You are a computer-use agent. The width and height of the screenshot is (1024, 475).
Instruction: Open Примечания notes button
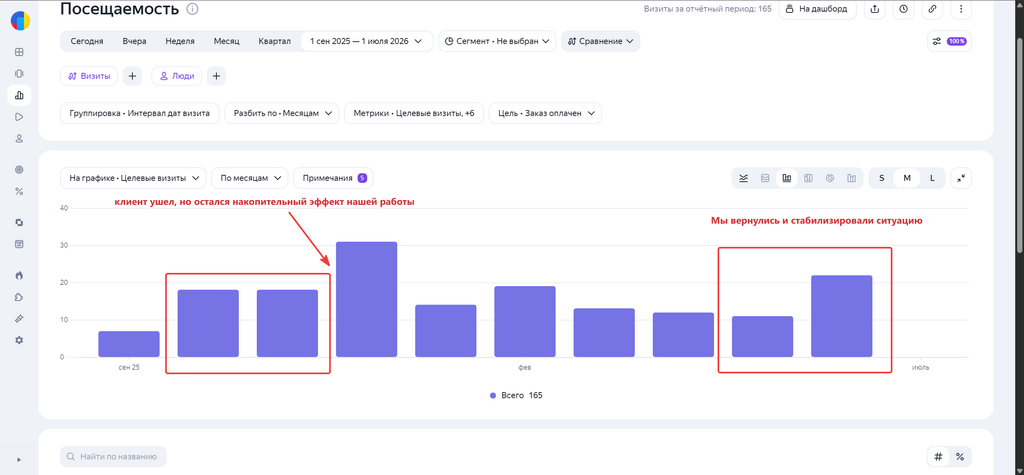(333, 178)
